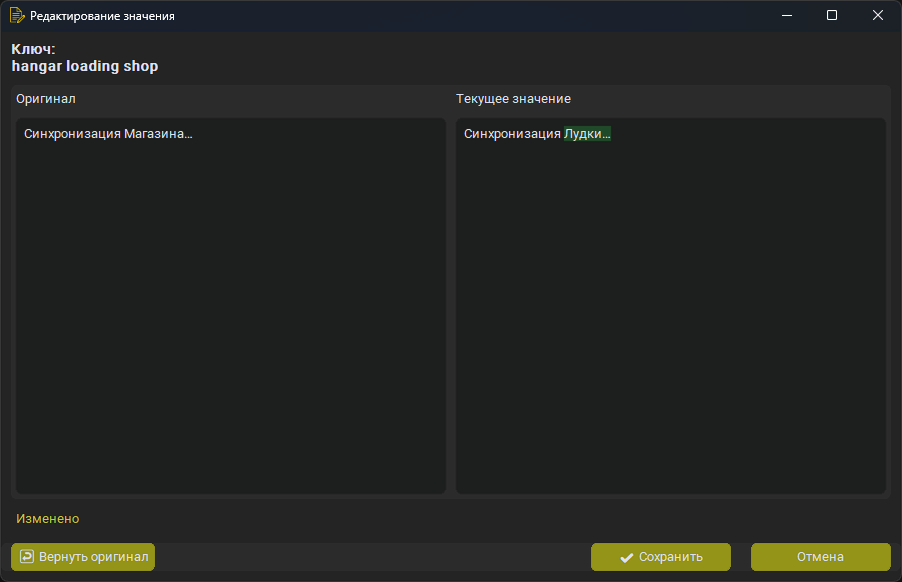This screenshot has height=582, width=902.
Task: Click the maximize button of the dialog
Action: [x=832, y=15]
